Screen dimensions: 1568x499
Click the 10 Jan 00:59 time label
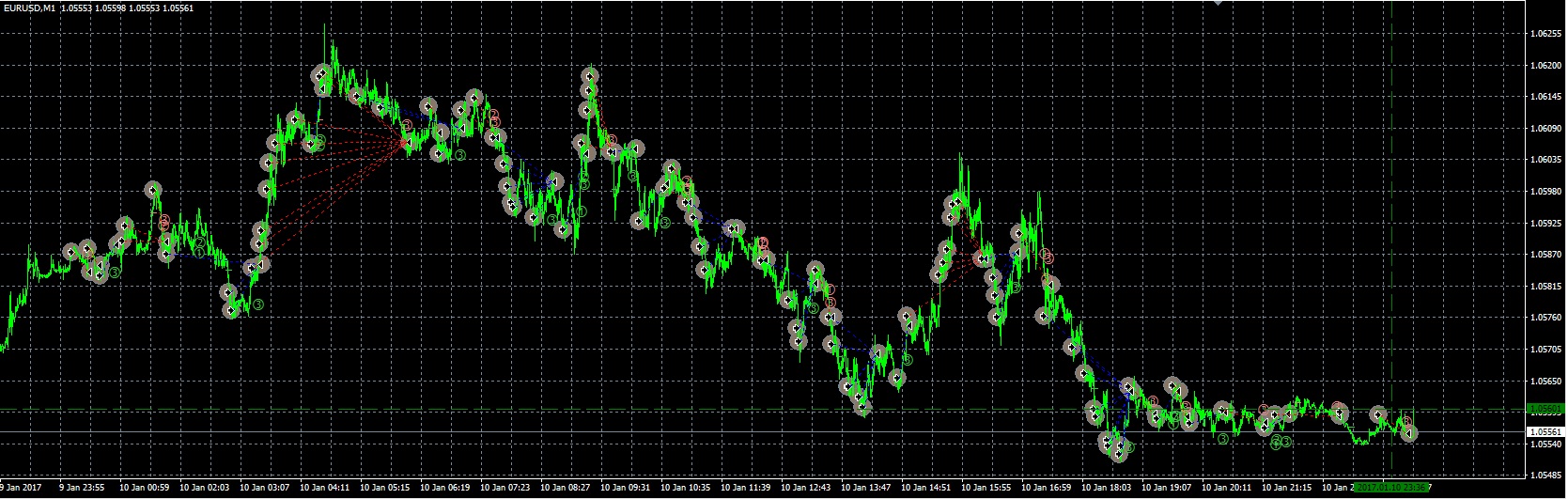145,489
